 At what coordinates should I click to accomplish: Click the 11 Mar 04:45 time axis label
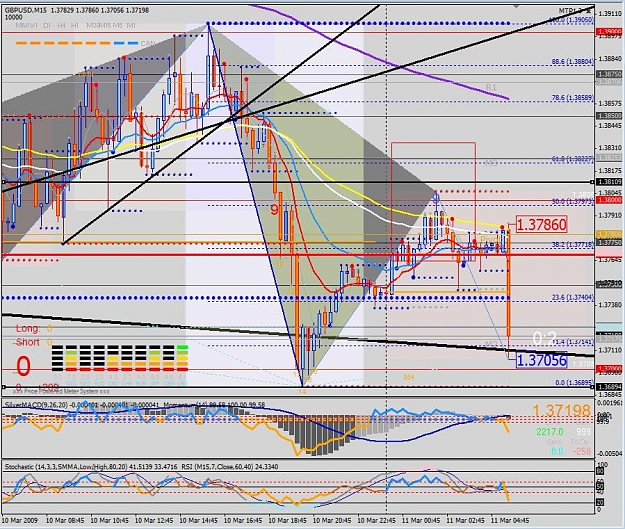coord(510,521)
